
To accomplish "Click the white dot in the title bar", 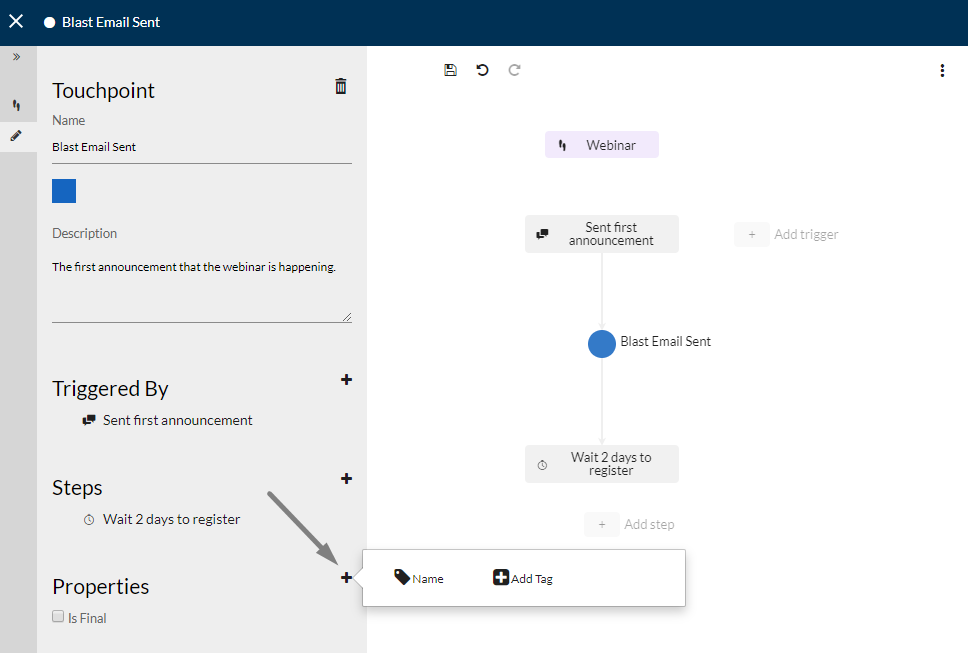I will 49,22.
